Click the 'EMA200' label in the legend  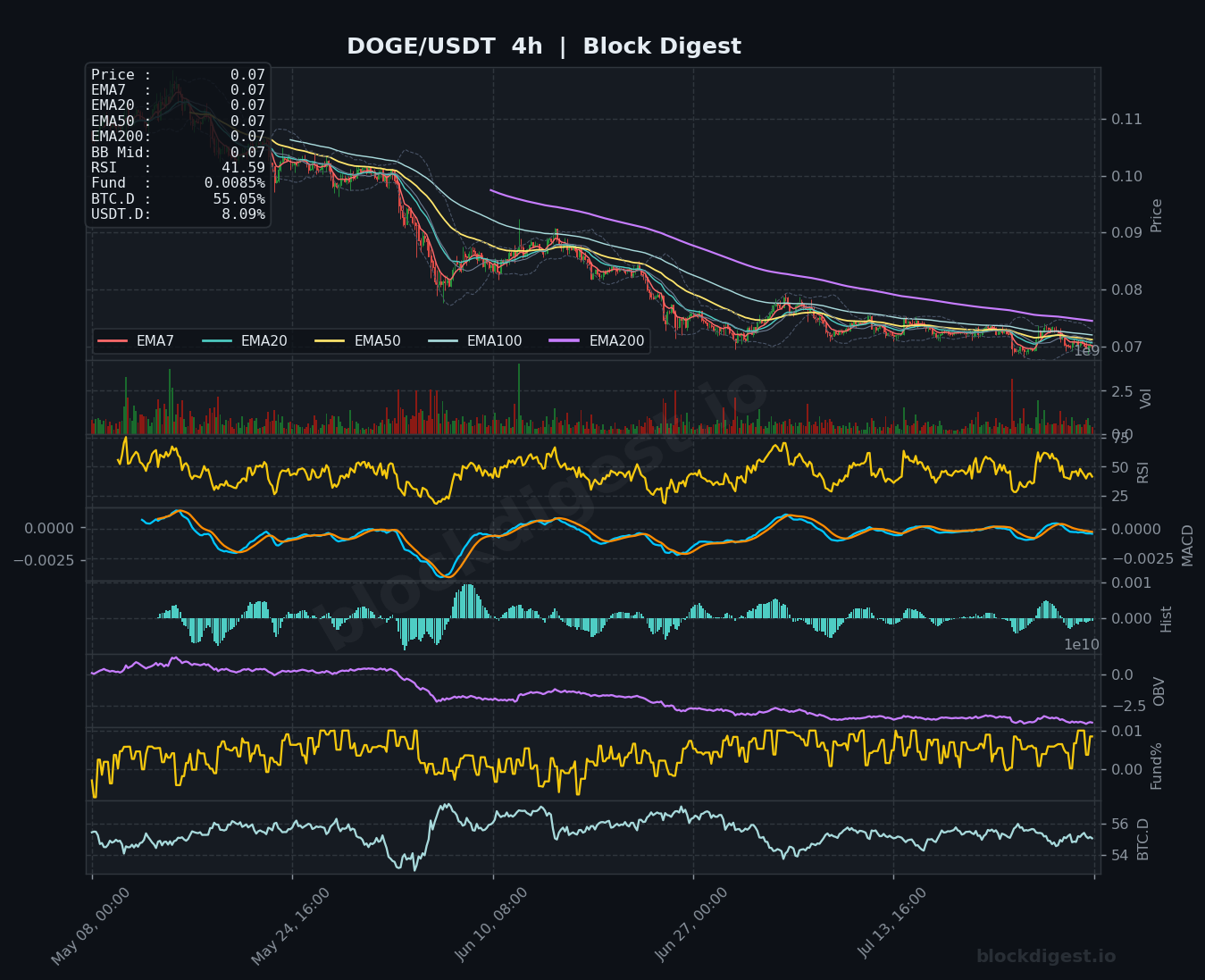pyautogui.click(x=616, y=341)
